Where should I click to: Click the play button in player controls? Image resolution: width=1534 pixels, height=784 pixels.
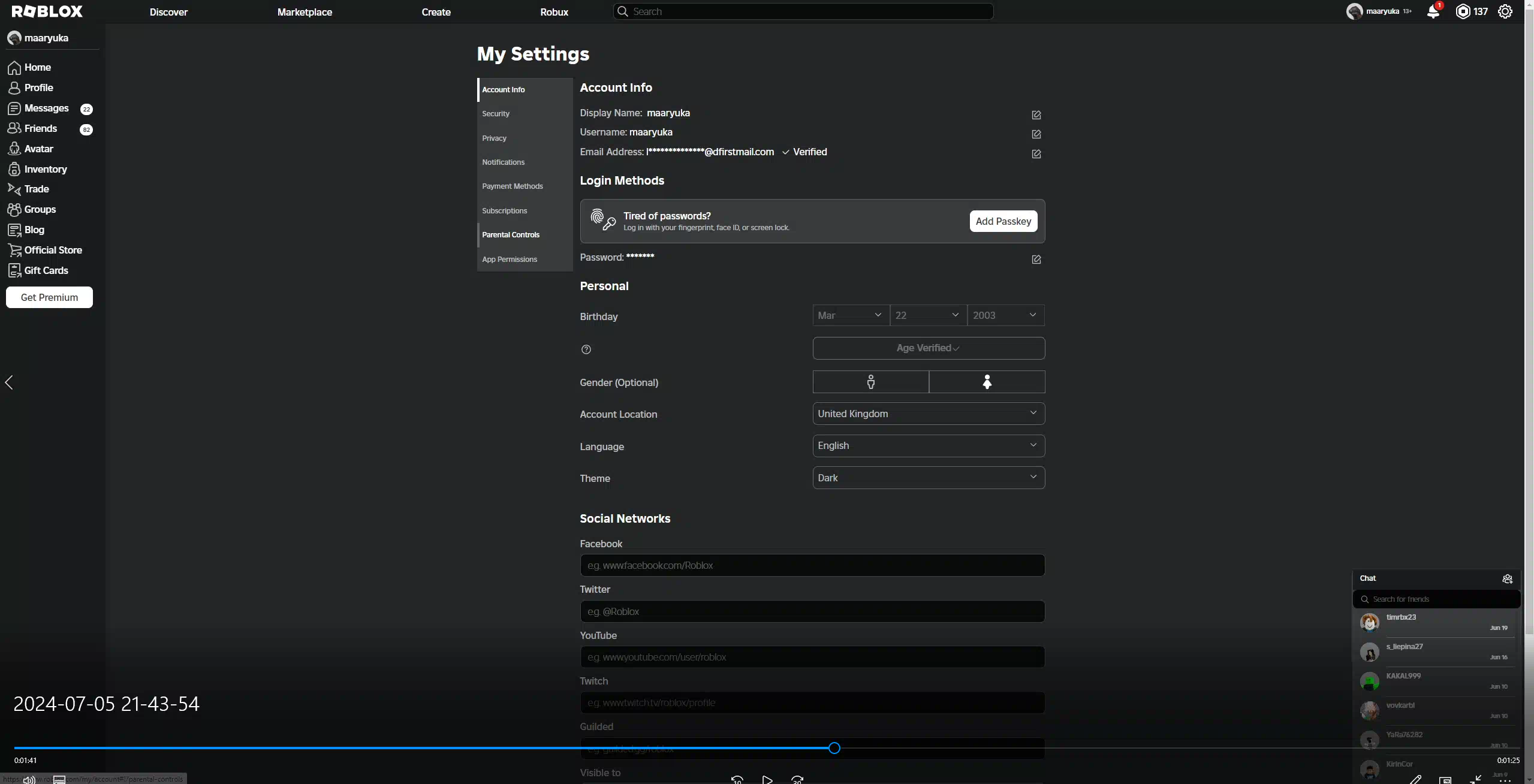click(x=767, y=780)
